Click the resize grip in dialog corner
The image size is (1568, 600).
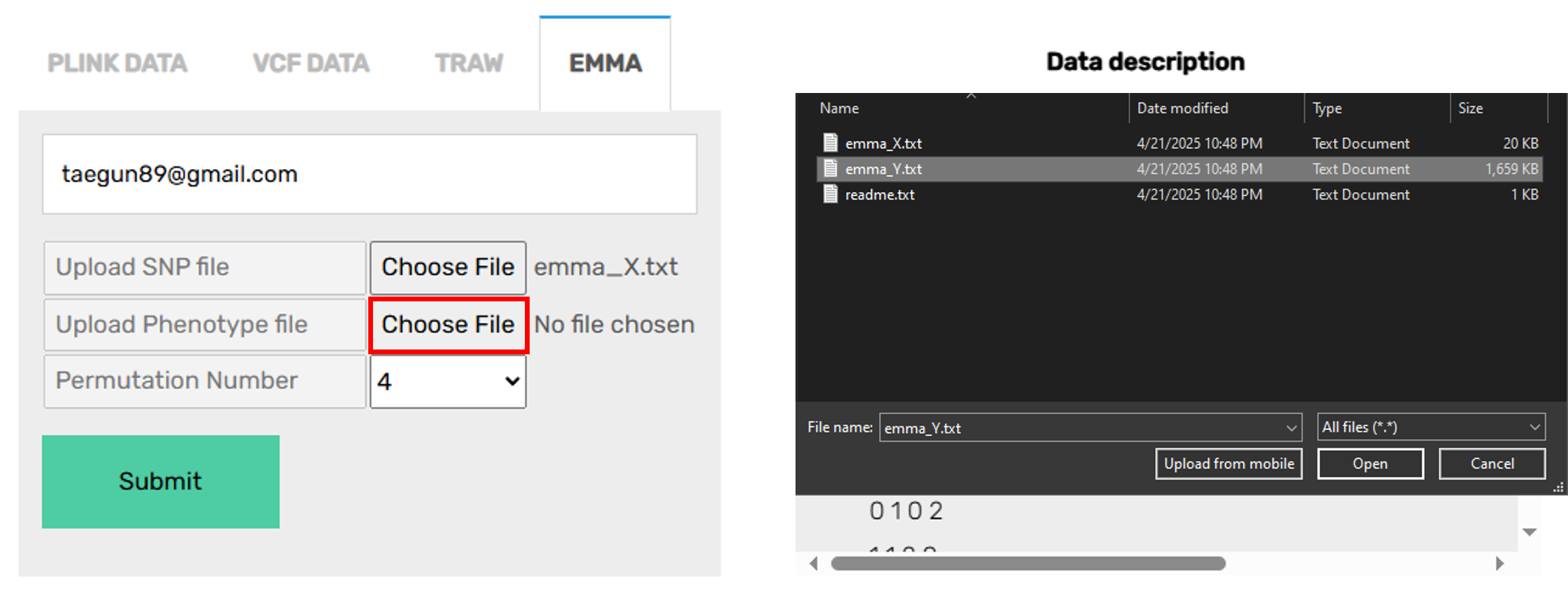(x=1559, y=487)
